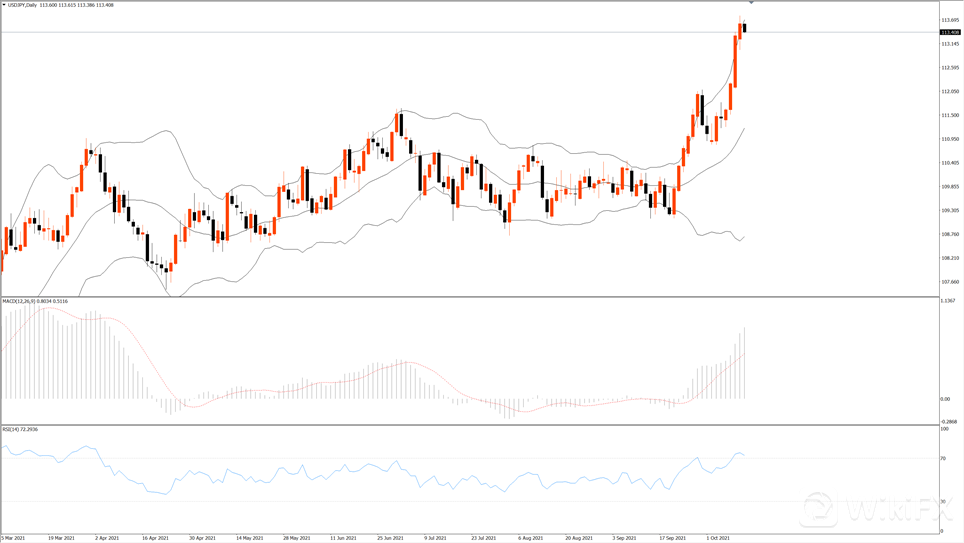
Task: Click the RSI 70 level scale label
Action: point(943,459)
